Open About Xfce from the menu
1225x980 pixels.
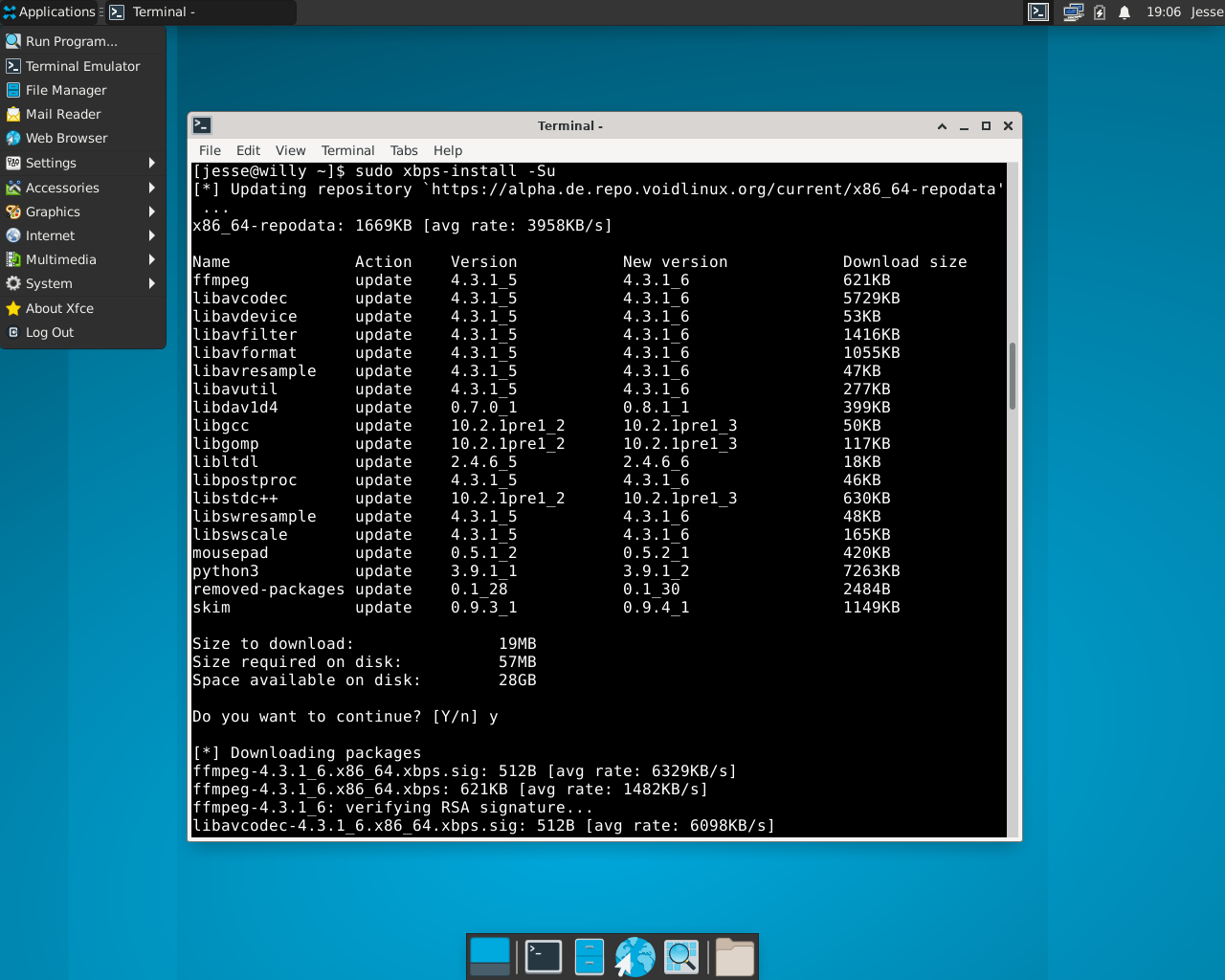tap(83, 308)
